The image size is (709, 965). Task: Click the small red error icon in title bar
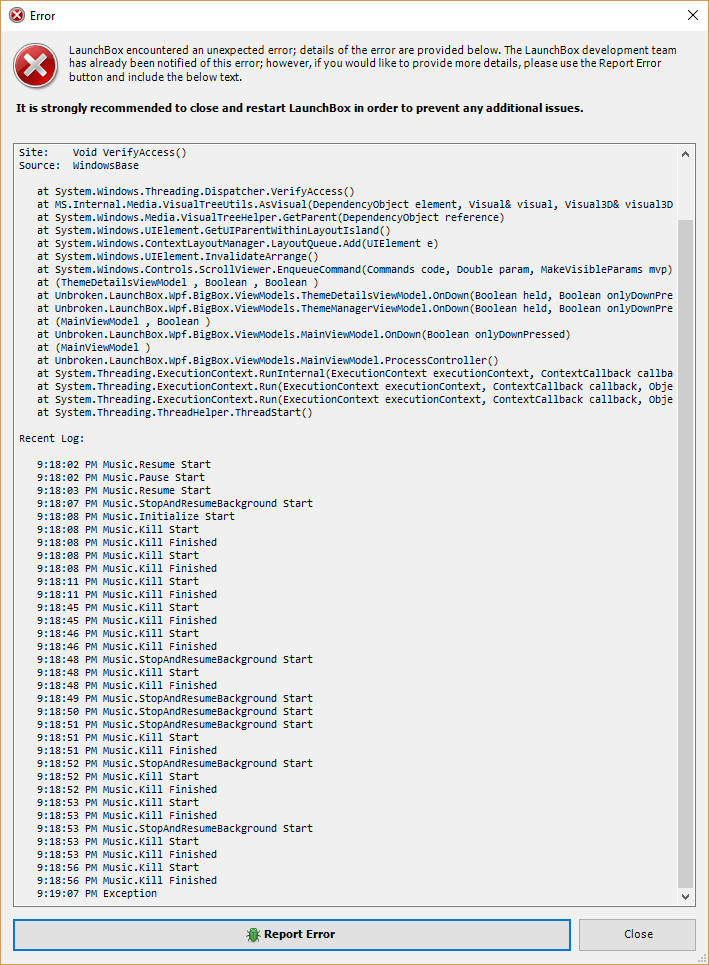(x=17, y=15)
